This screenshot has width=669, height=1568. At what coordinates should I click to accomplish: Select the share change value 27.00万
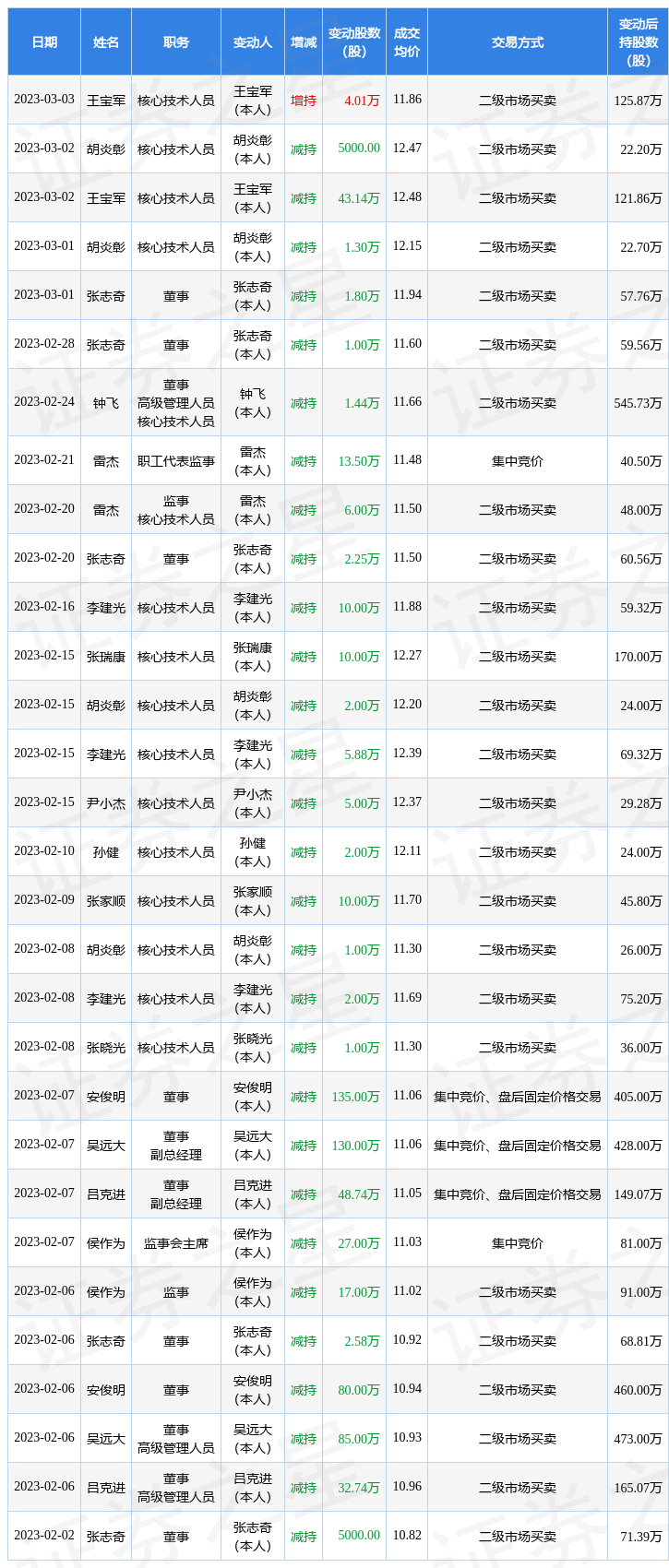point(359,1243)
